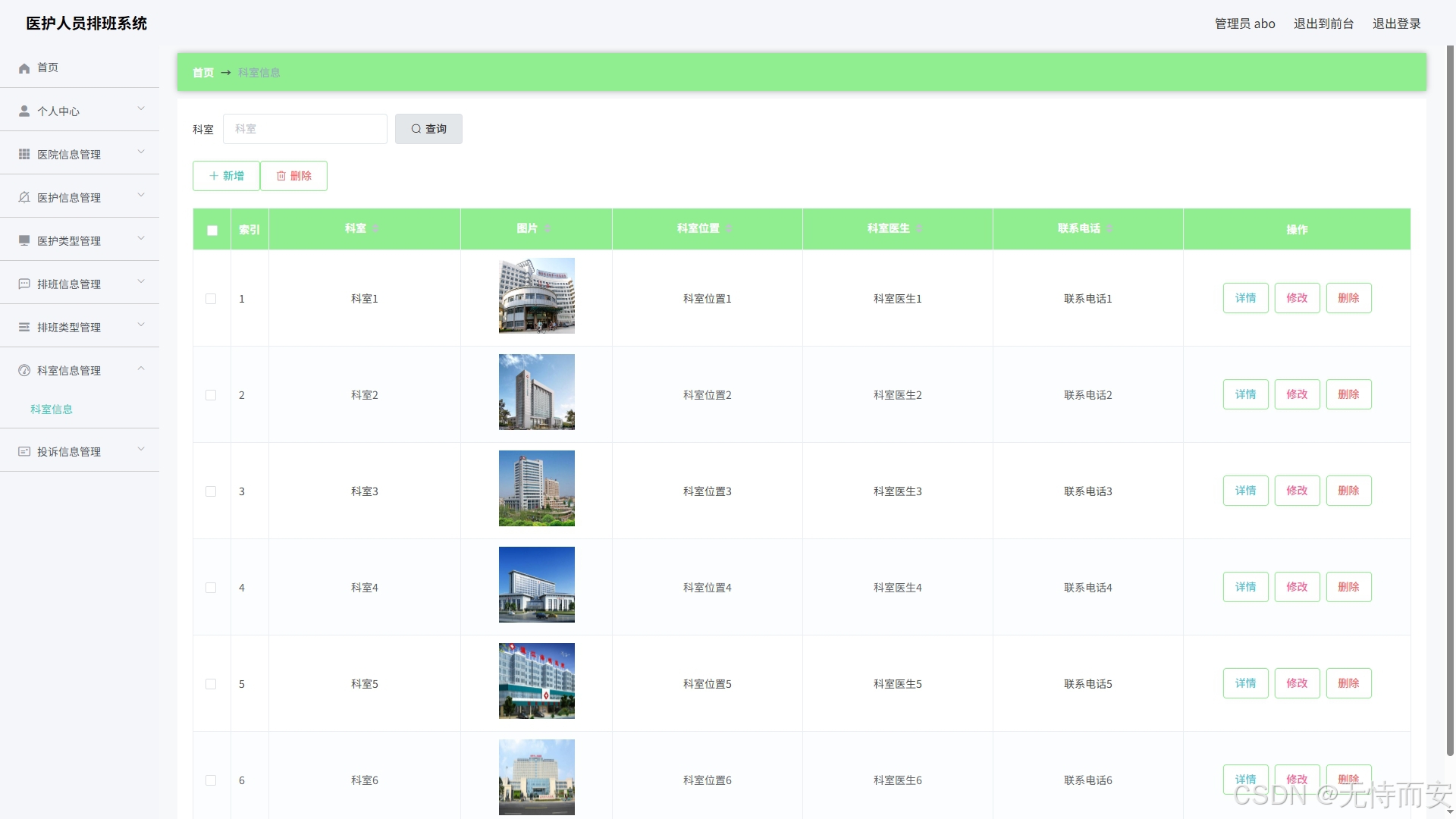Click the chat icon for 排班信息管理

pyautogui.click(x=24, y=284)
